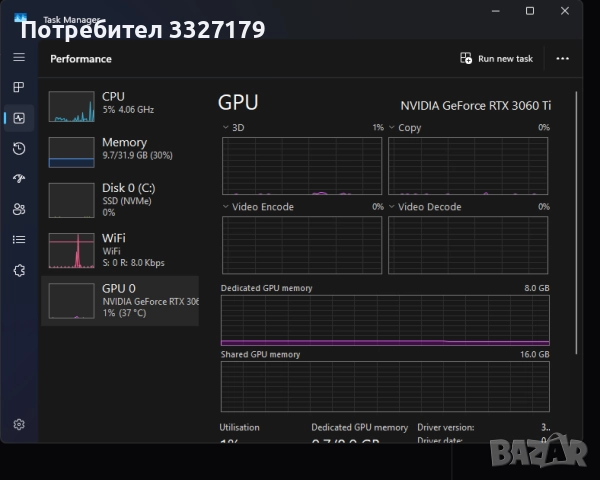
Task: Click the Disk 0 mini graph thumbnail
Action: (72, 200)
